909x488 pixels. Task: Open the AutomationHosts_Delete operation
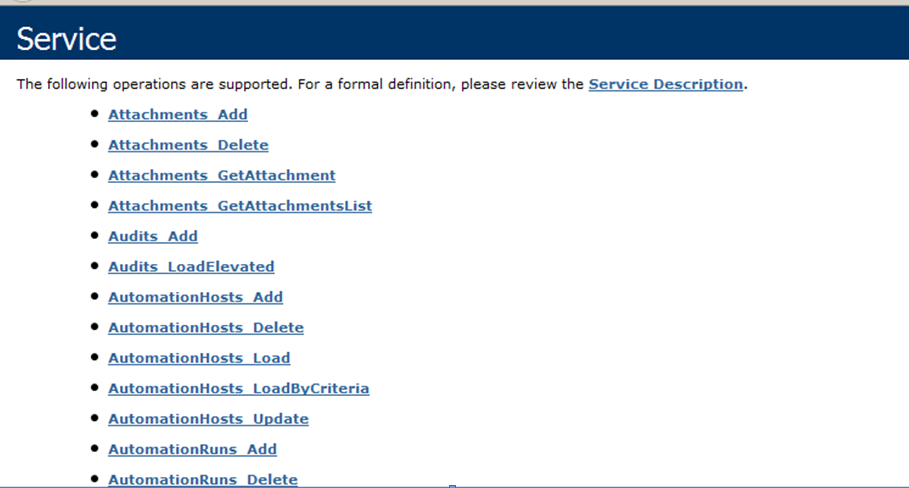[x=205, y=327]
